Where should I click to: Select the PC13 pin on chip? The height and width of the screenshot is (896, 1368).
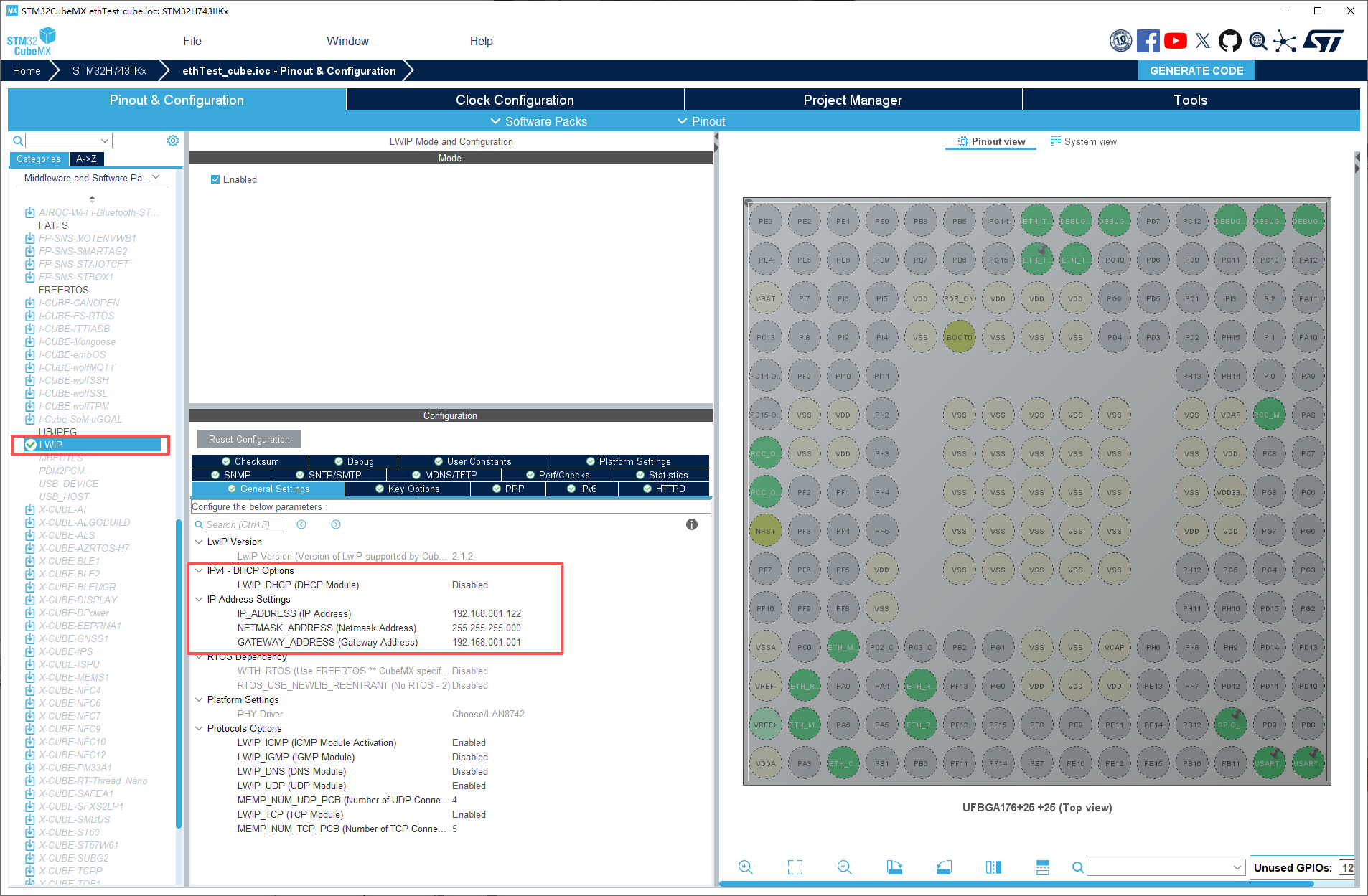766,337
